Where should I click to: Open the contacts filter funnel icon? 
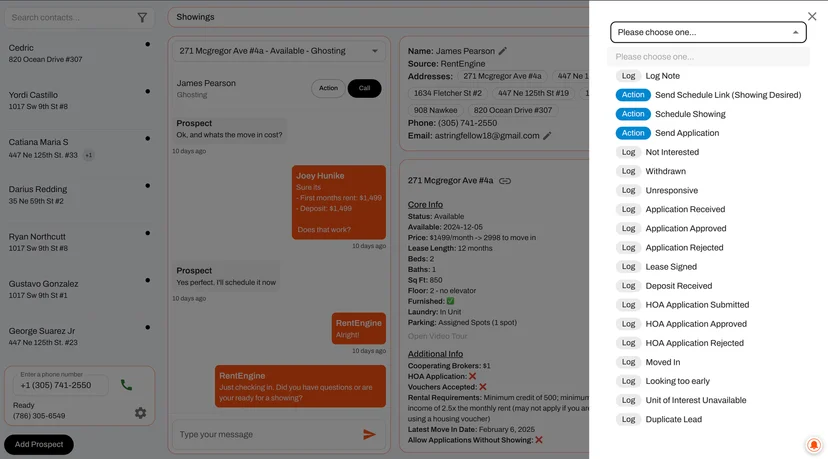click(142, 17)
